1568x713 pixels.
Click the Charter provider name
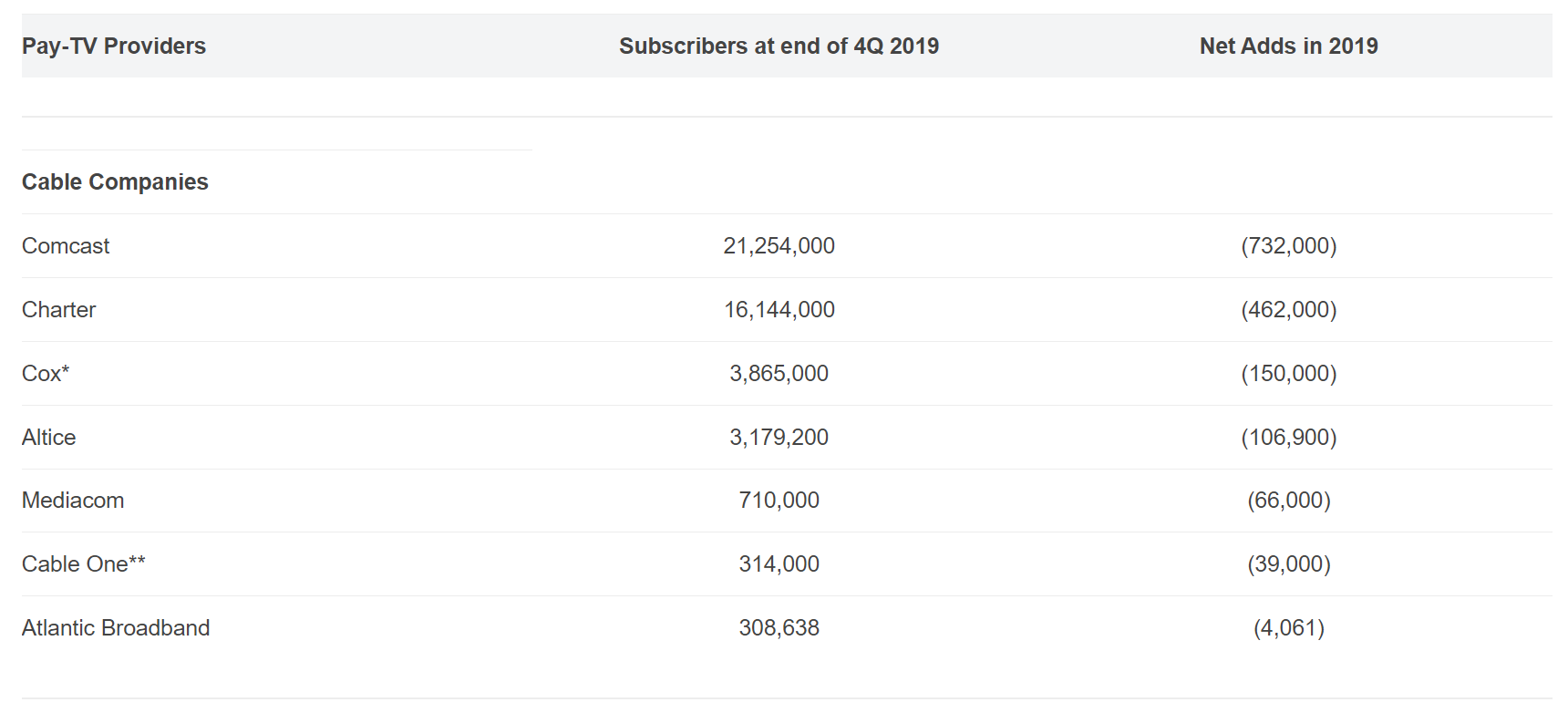coord(58,310)
